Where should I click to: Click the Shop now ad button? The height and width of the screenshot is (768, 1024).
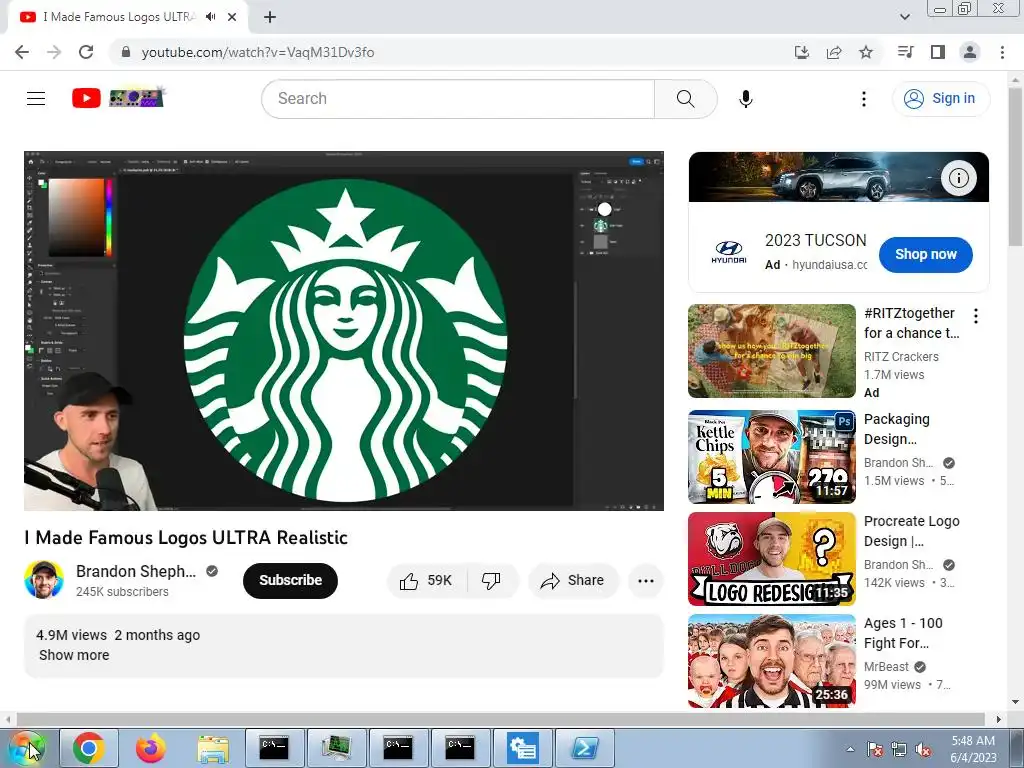(925, 255)
